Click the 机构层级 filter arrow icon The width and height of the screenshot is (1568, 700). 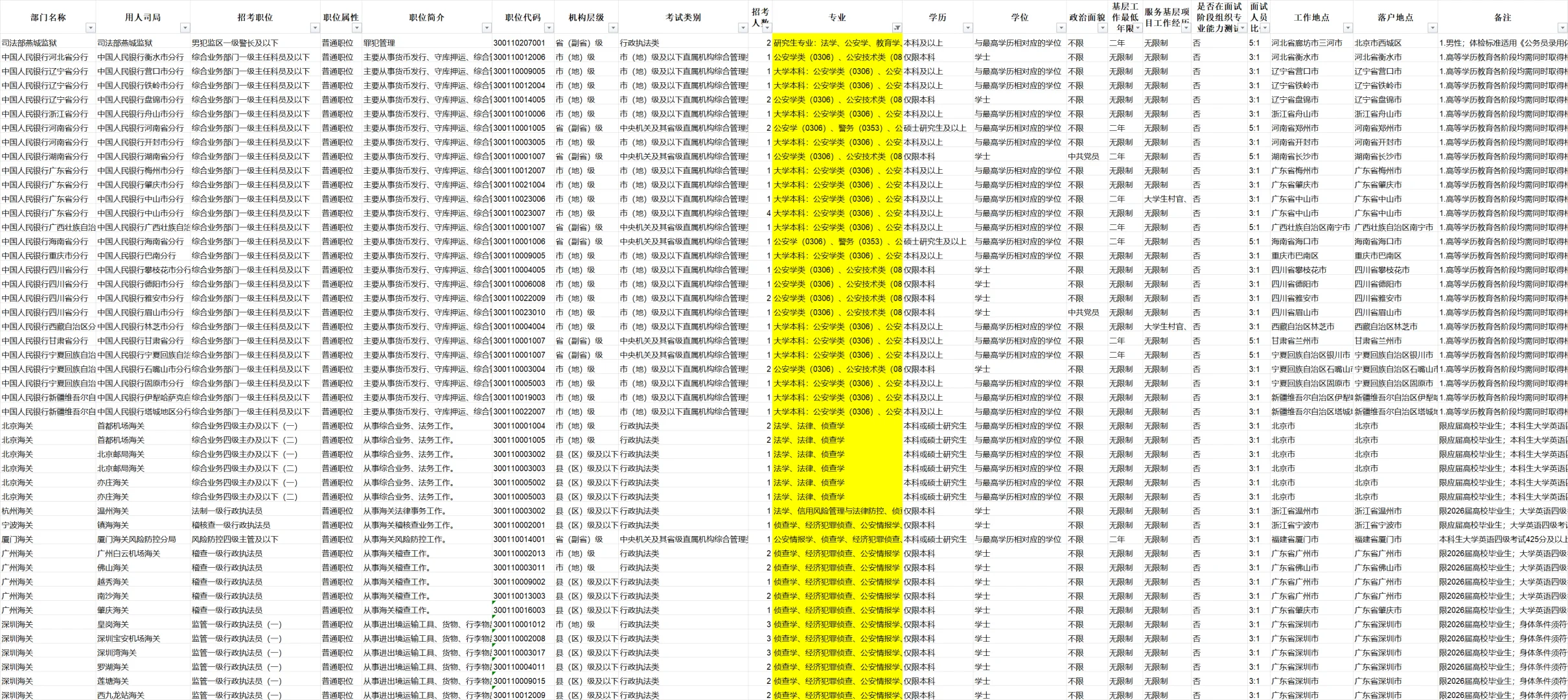[x=613, y=28]
